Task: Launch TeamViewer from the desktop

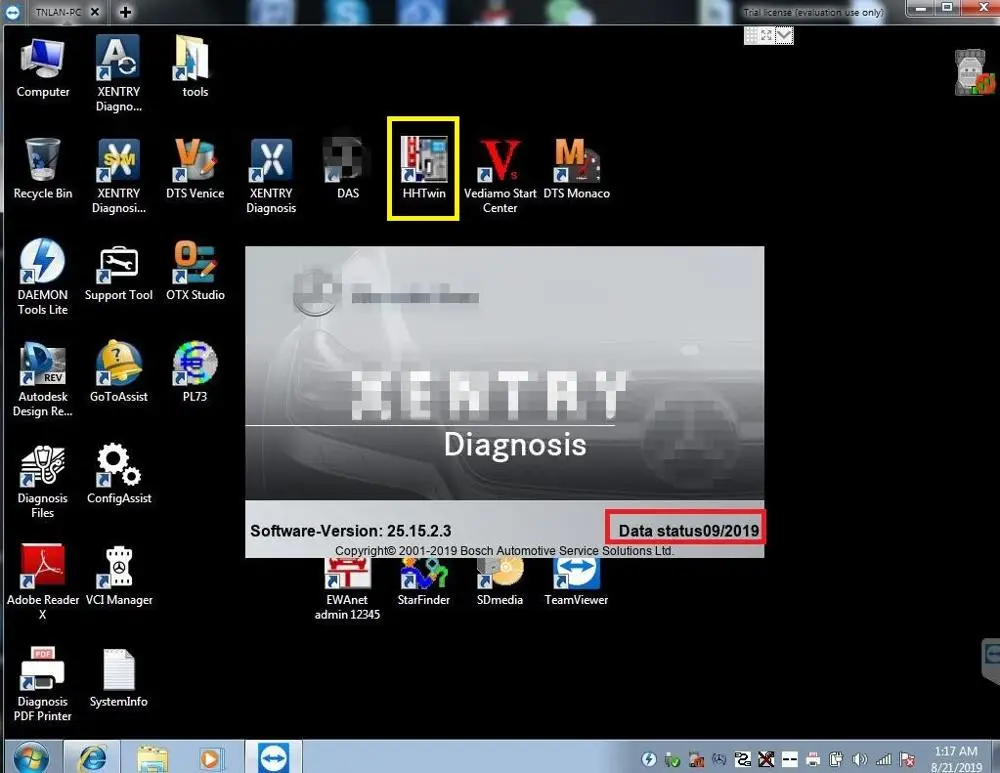Action: [577, 580]
